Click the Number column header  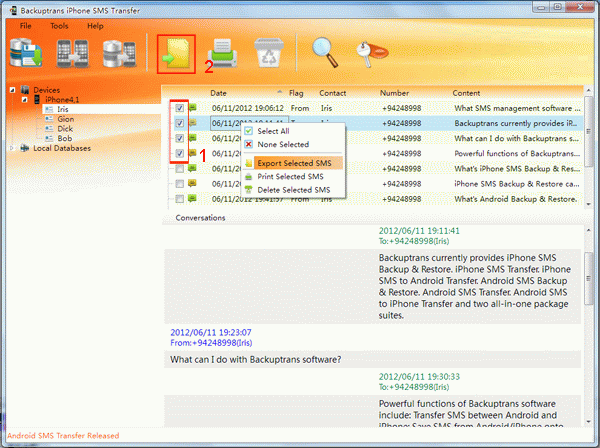[394, 93]
